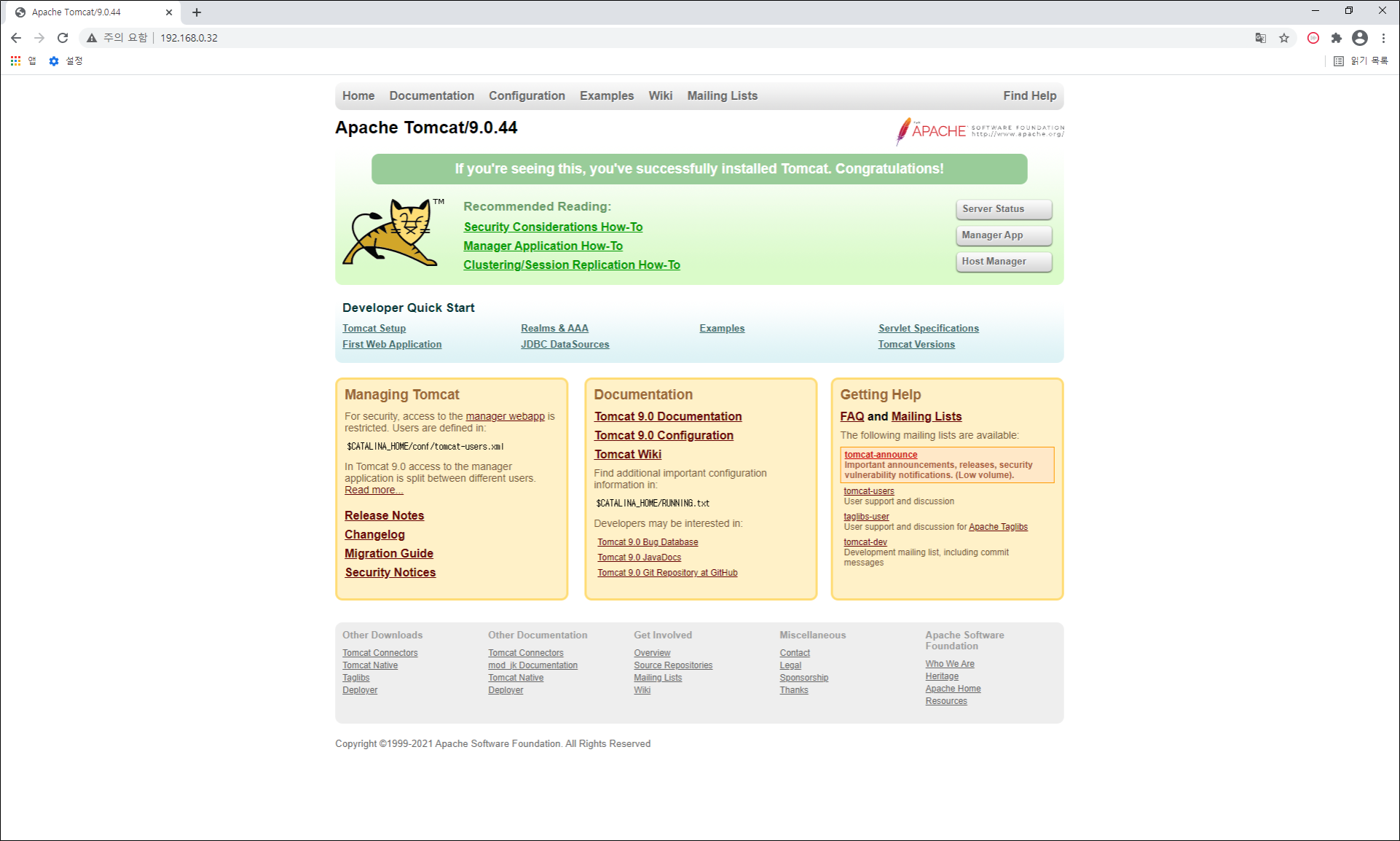
Task: Open the Release Notes link
Action: (x=384, y=516)
